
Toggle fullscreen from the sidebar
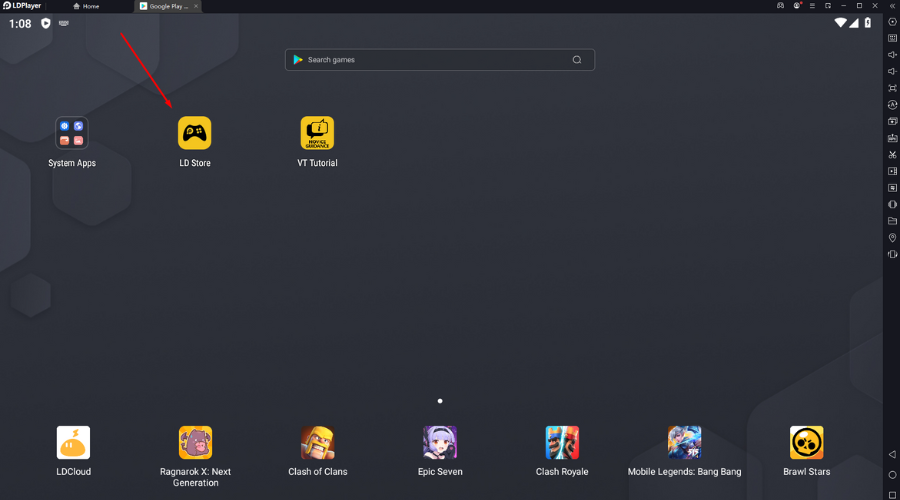(x=893, y=88)
